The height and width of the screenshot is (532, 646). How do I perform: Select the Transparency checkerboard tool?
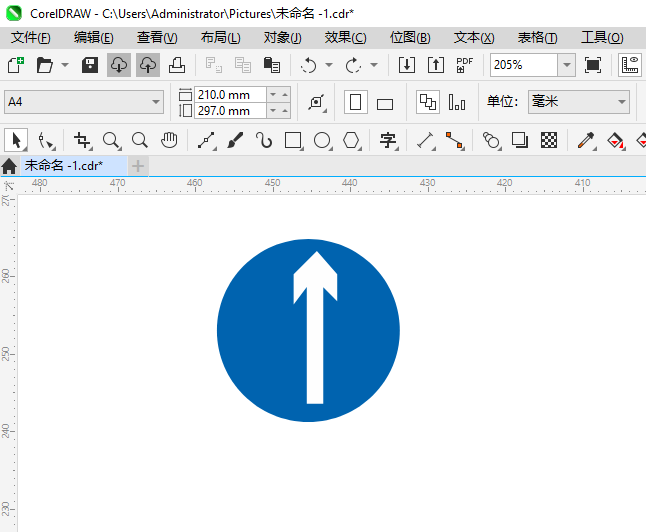549,141
